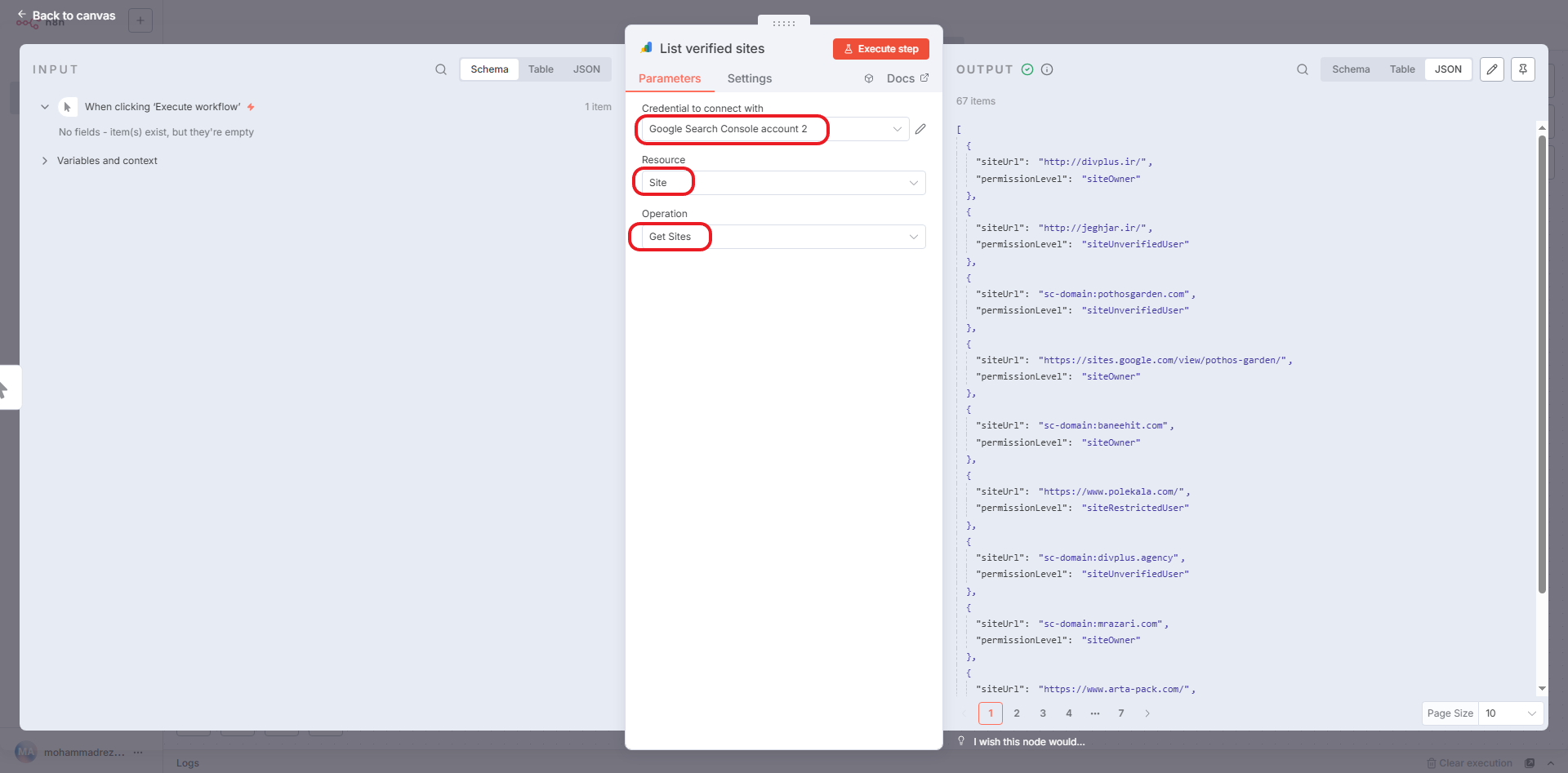Image resolution: width=1568 pixels, height=773 pixels.
Task: Select the Parameters tab
Action: coord(670,78)
